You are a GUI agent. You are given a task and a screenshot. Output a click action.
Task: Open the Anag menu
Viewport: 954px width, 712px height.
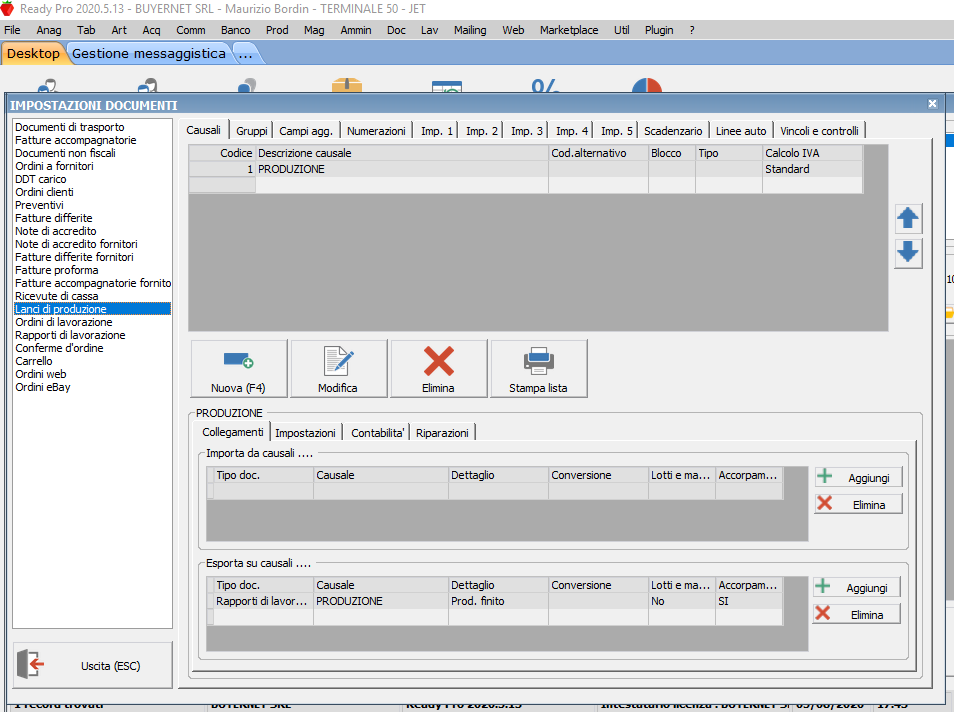click(x=49, y=30)
